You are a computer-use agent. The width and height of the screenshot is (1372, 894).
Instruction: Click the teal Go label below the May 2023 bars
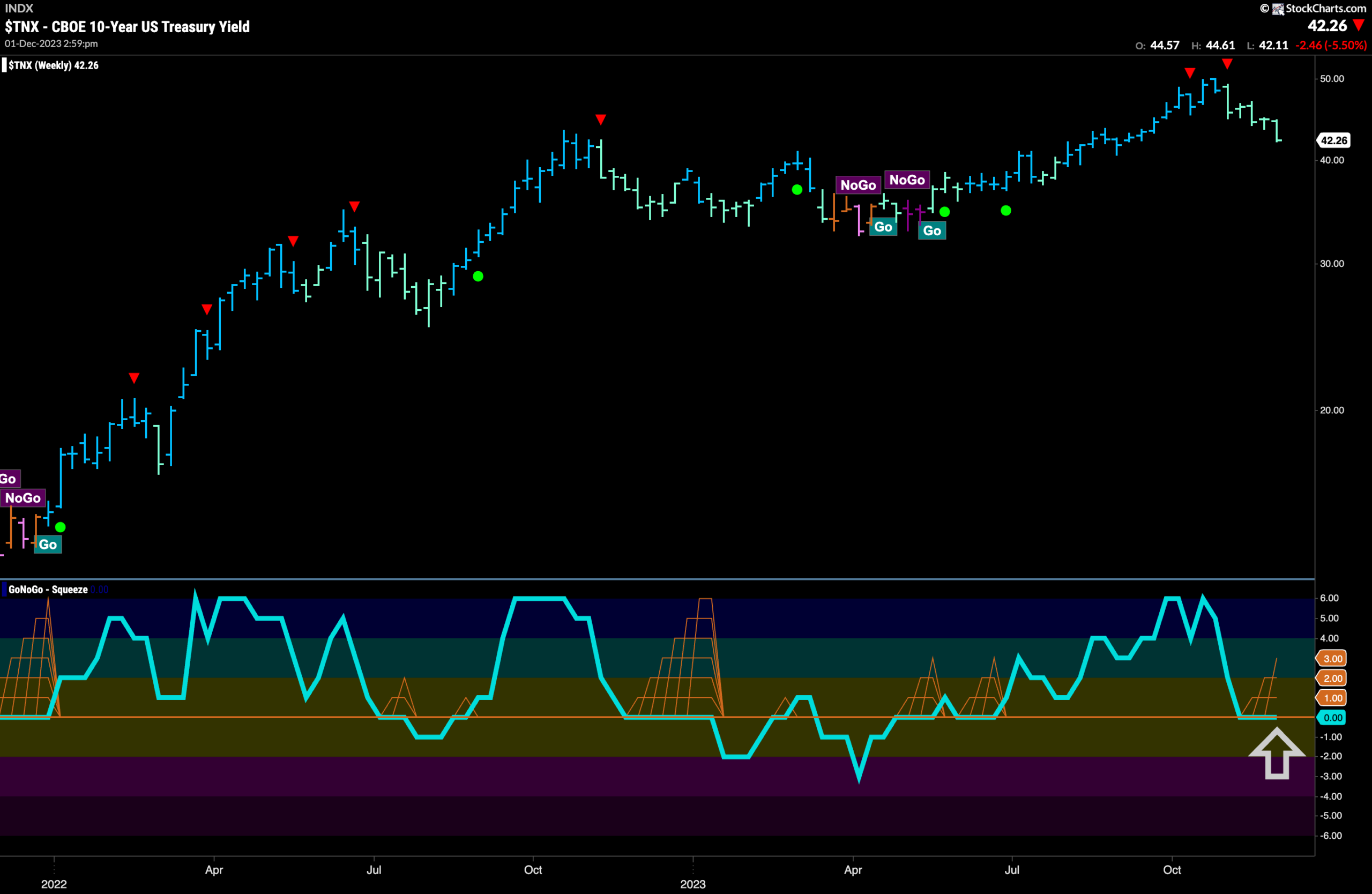point(931,230)
